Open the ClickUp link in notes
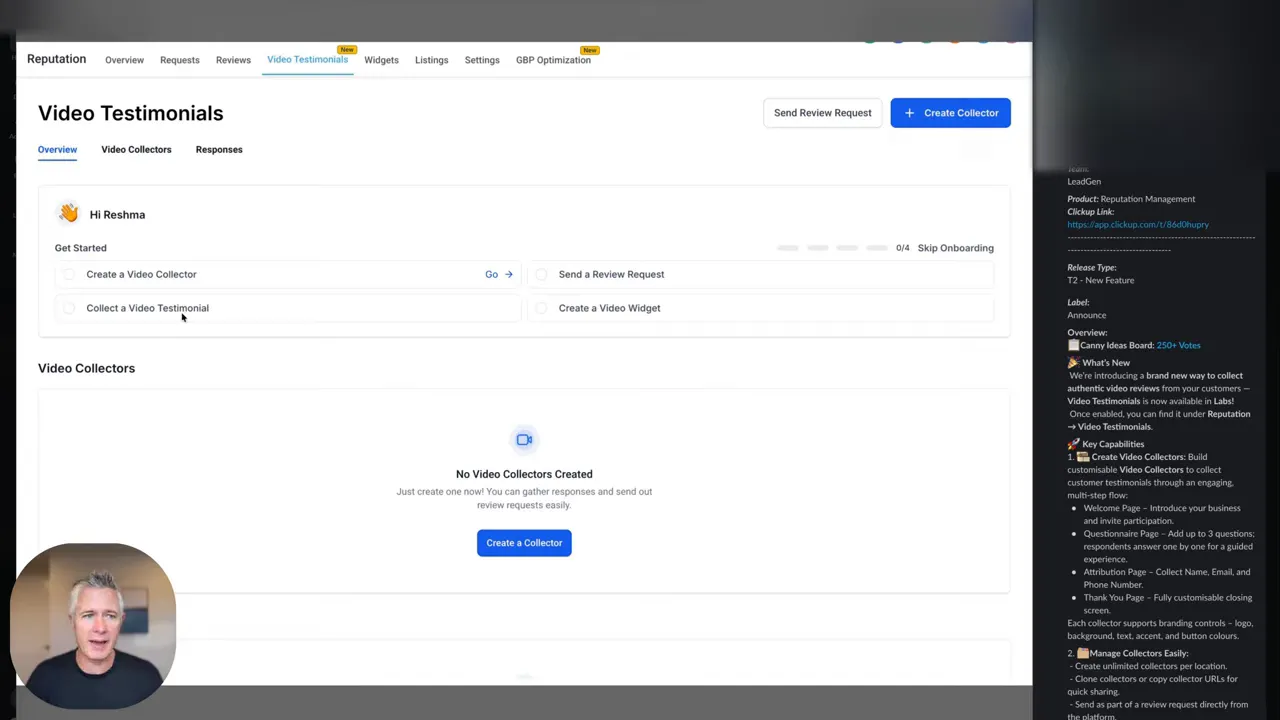The image size is (1280, 720). point(1138,225)
